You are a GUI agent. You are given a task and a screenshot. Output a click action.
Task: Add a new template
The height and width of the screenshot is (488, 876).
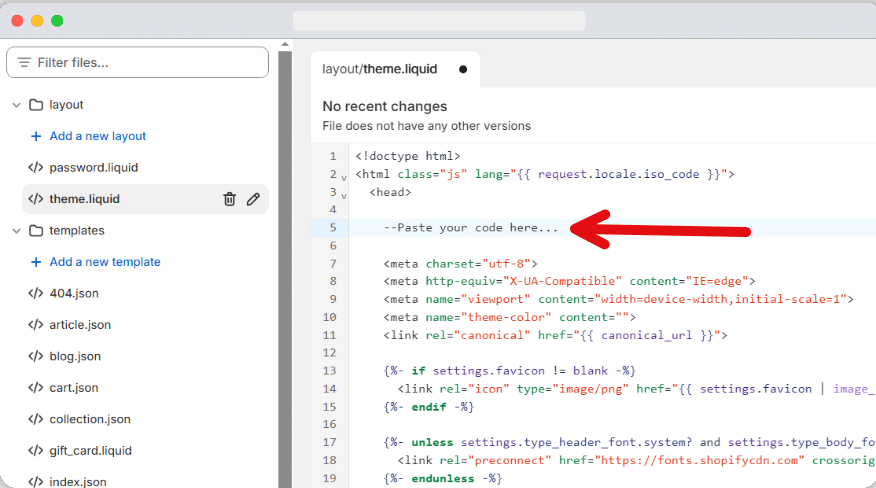[x=105, y=262]
